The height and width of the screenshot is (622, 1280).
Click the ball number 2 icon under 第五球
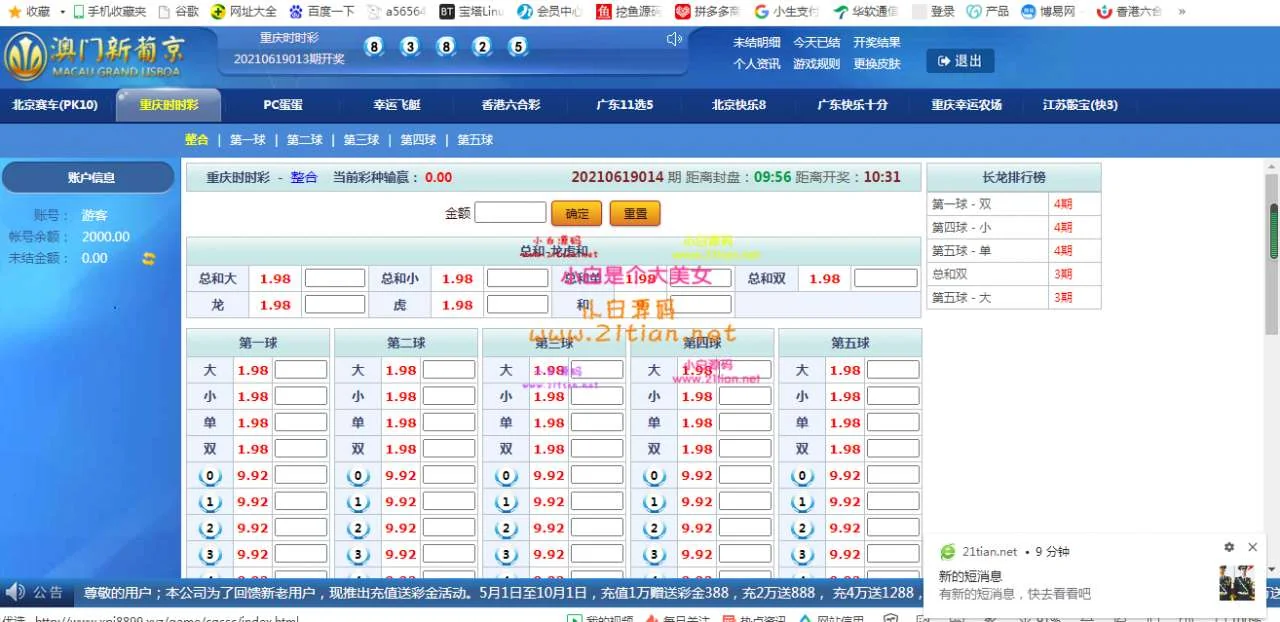(x=802, y=528)
